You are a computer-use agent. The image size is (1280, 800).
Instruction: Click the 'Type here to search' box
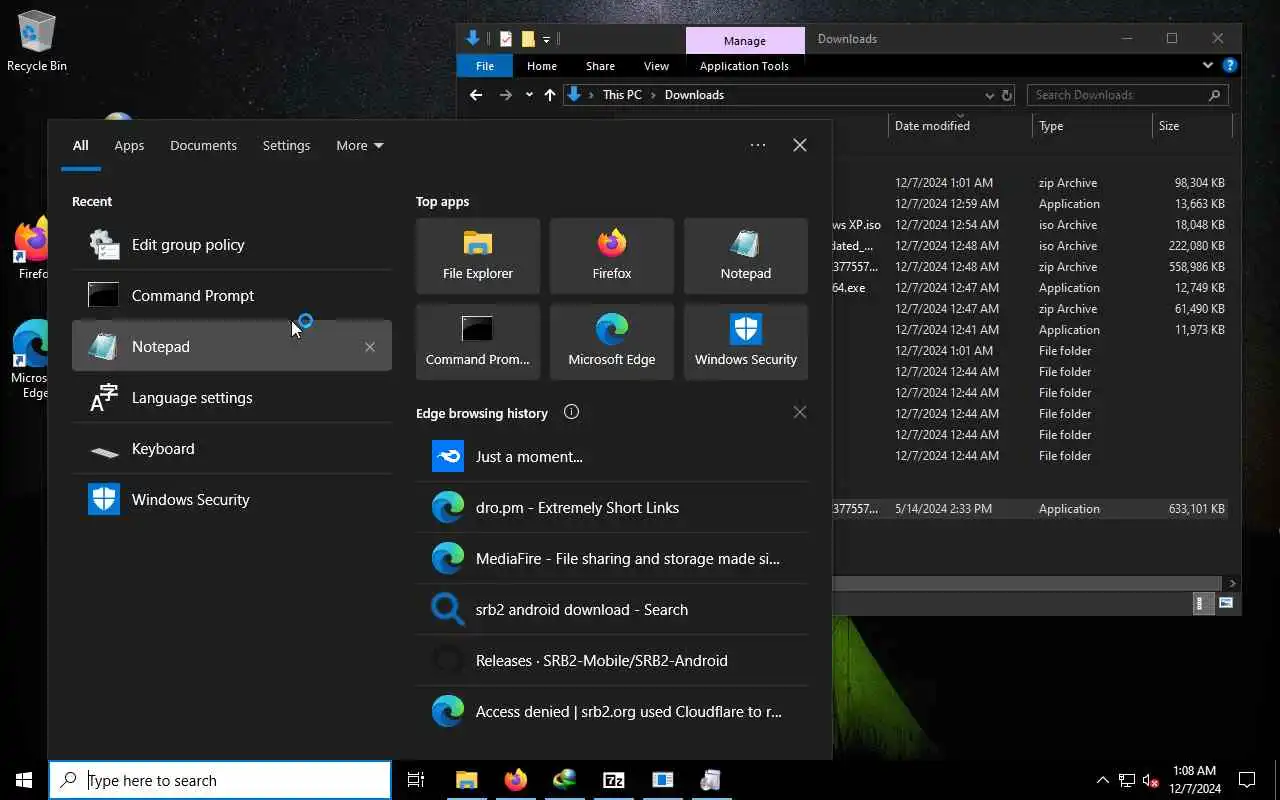[220, 780]
